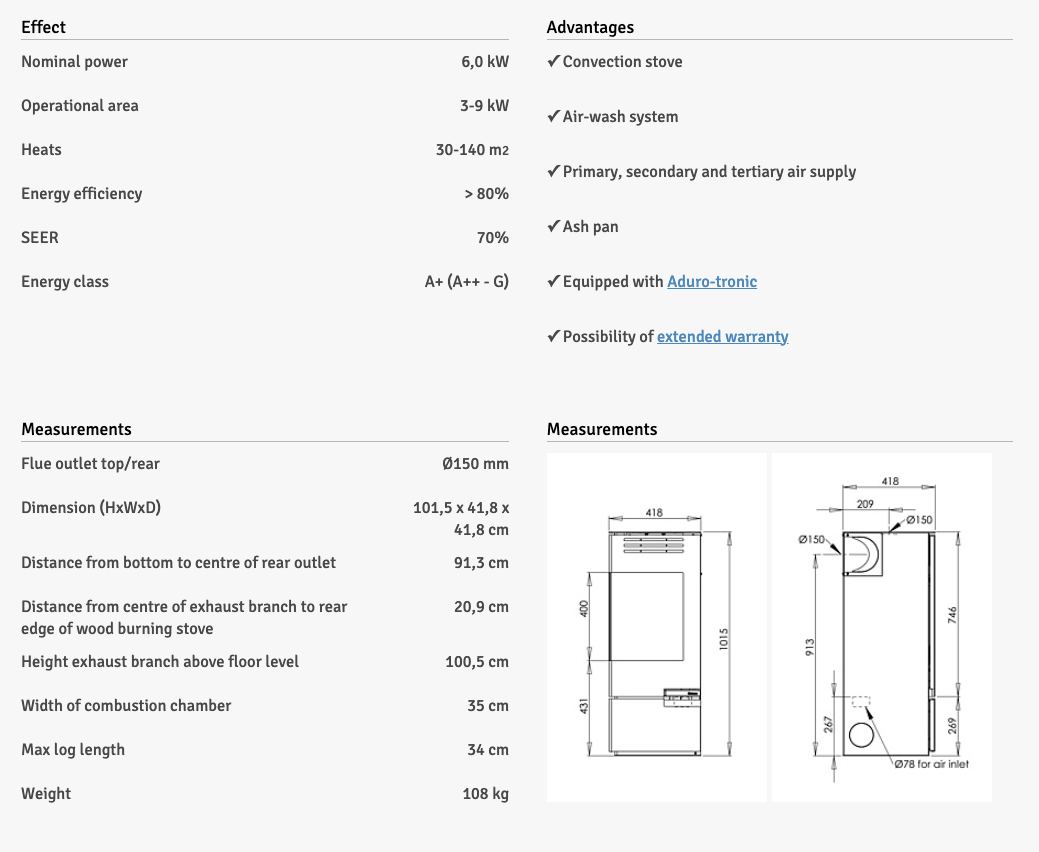Open the front view stove dimension drawing
Image resolution: width=1039 pixels, height=852 pixels.
(657, 627)
